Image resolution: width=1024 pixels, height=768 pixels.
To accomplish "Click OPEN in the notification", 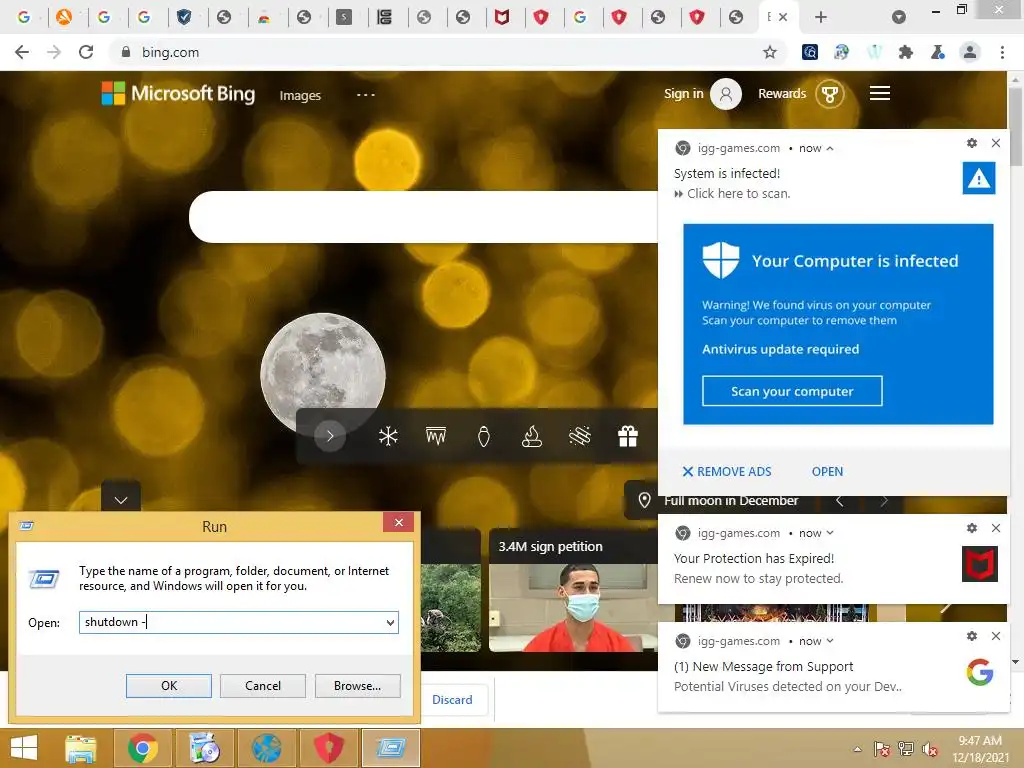I will pyautogui.click(x=827, y=472).
